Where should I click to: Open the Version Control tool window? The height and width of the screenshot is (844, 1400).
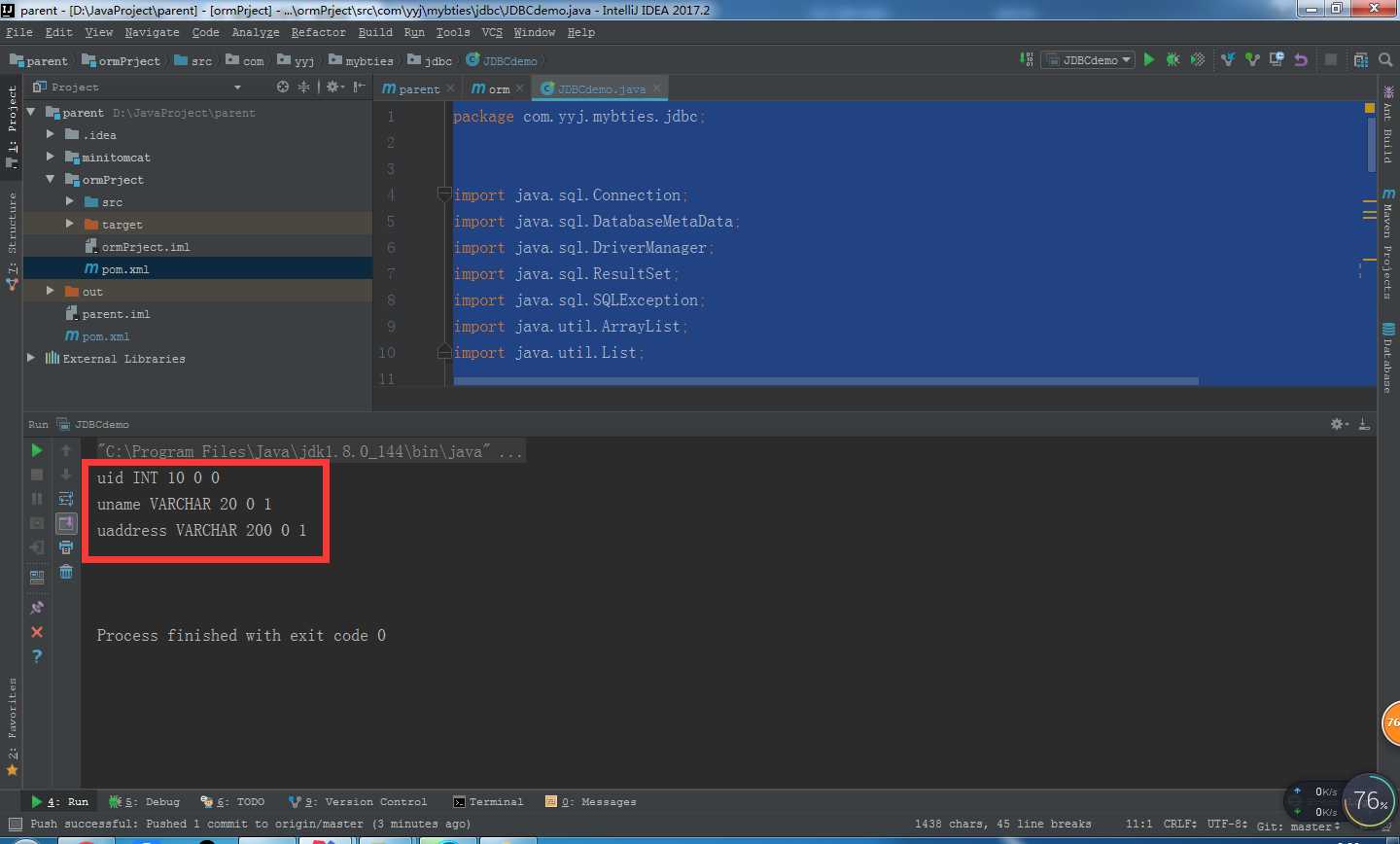coord(358,802)
